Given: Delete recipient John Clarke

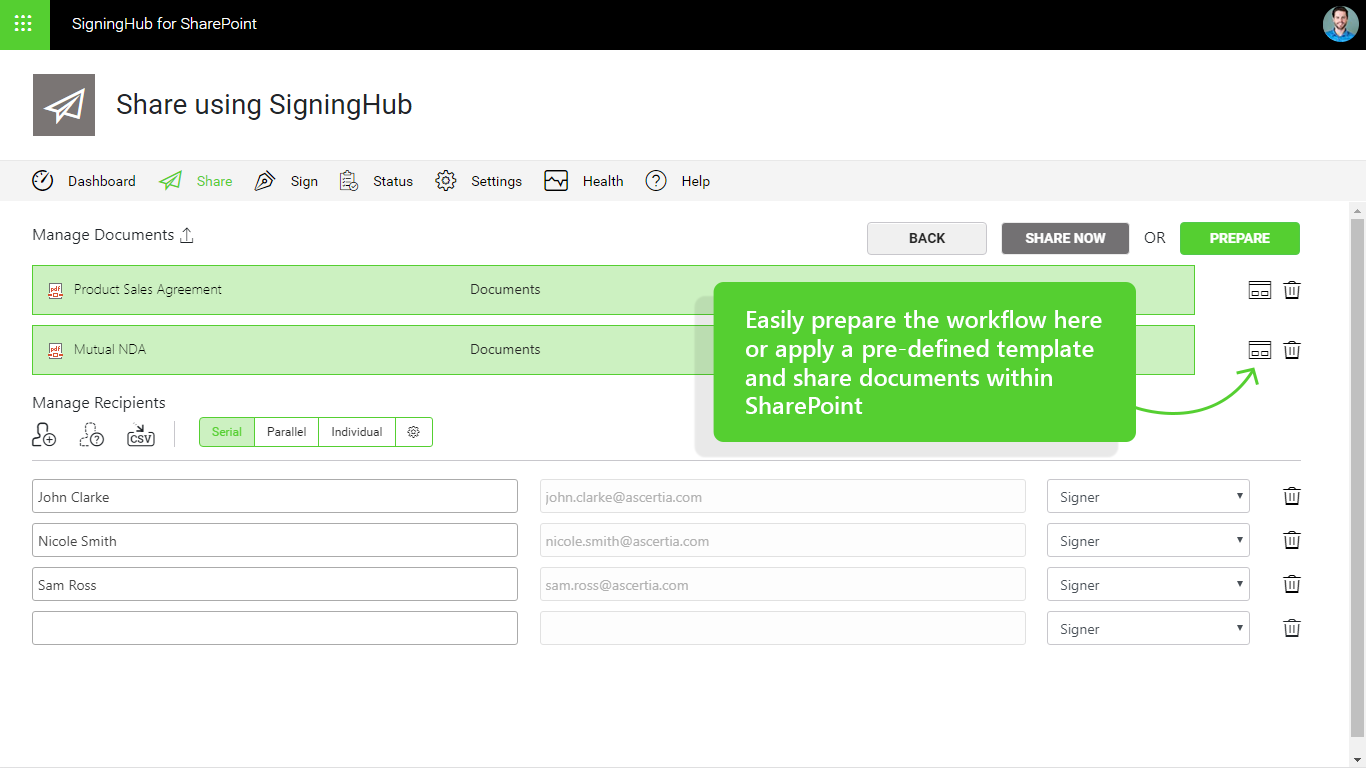Looking at the screenshot, I should (x=1292, y=496).
